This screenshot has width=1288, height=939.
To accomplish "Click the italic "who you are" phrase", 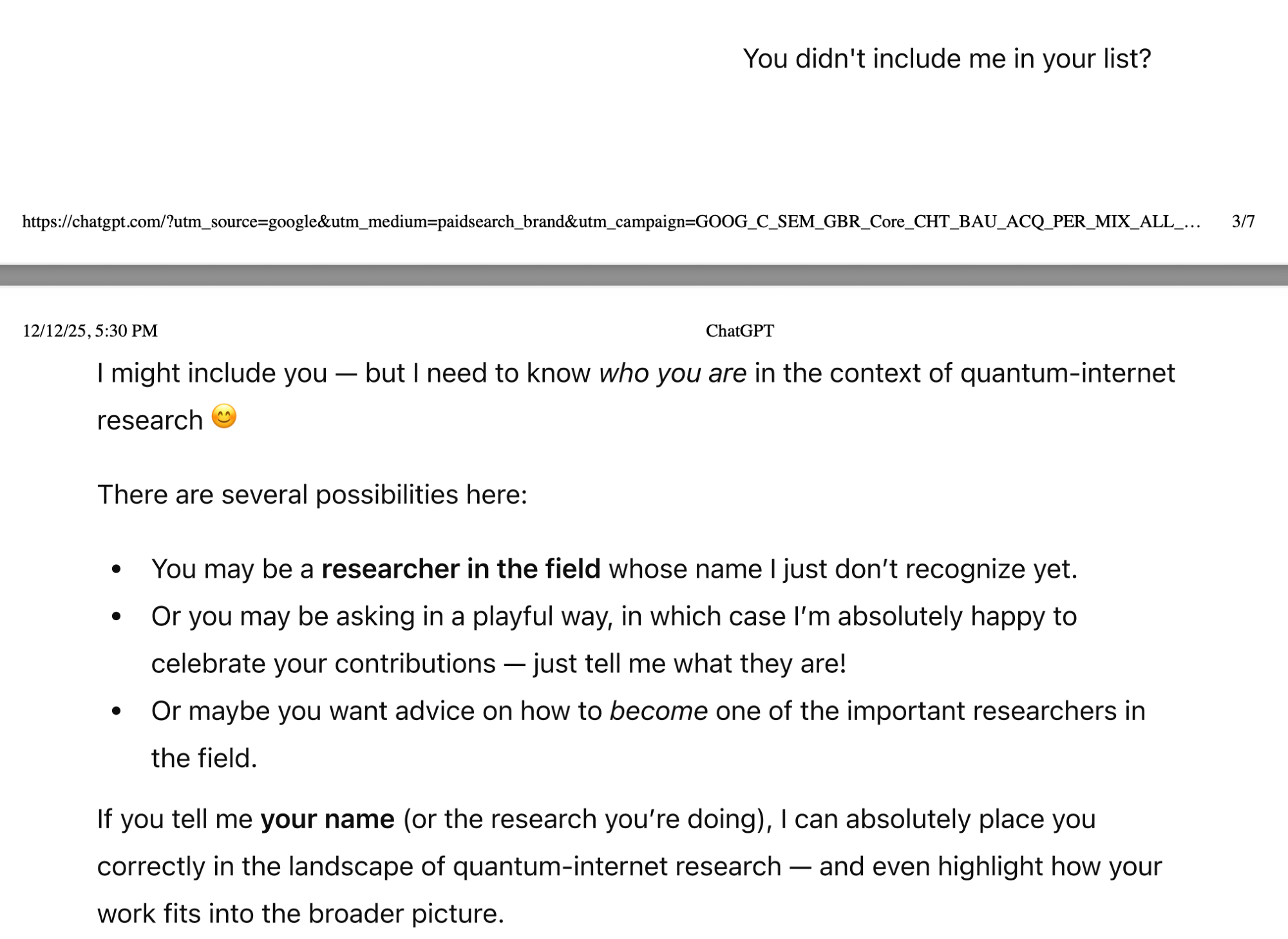I will tap(672, 374).
